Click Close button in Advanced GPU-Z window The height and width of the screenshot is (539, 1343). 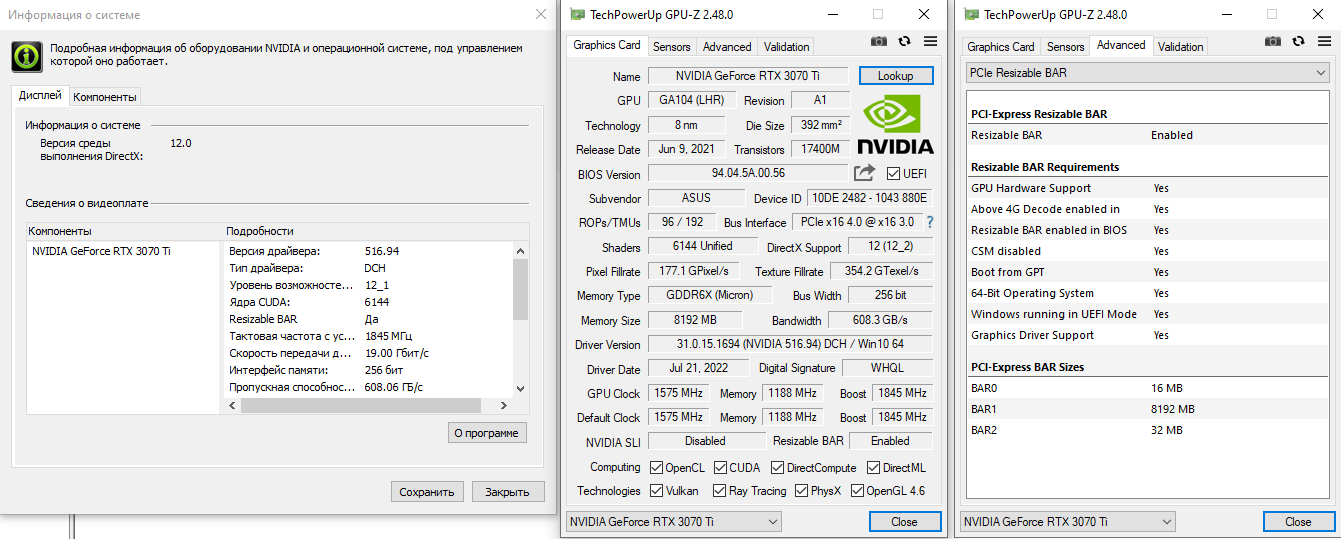point(1298,521)
